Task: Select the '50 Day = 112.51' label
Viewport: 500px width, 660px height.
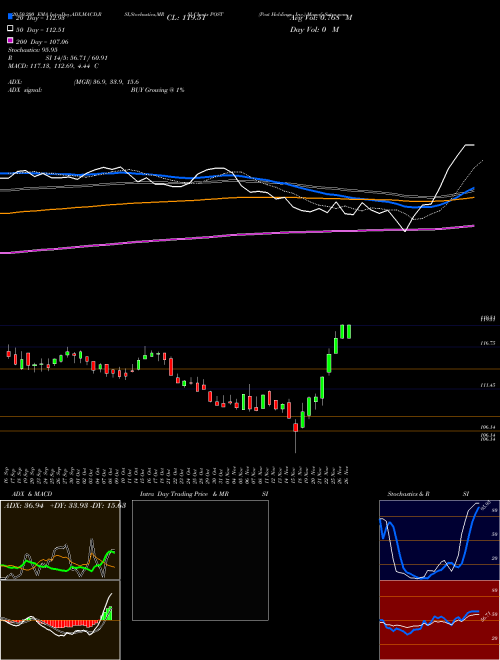Action: point(40,29)
